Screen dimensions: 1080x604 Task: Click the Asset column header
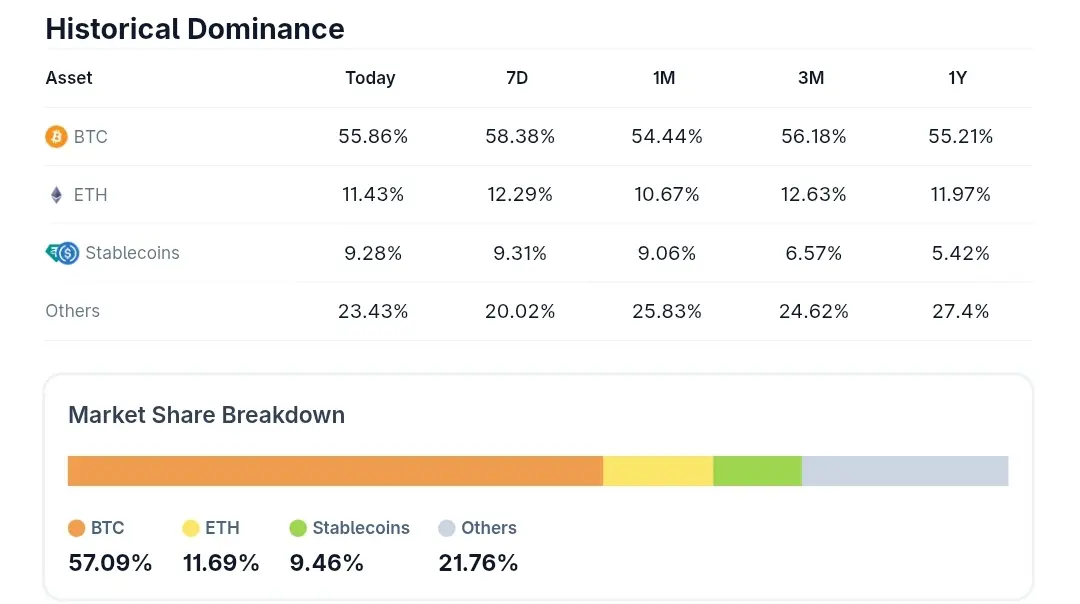pos(69,78)
